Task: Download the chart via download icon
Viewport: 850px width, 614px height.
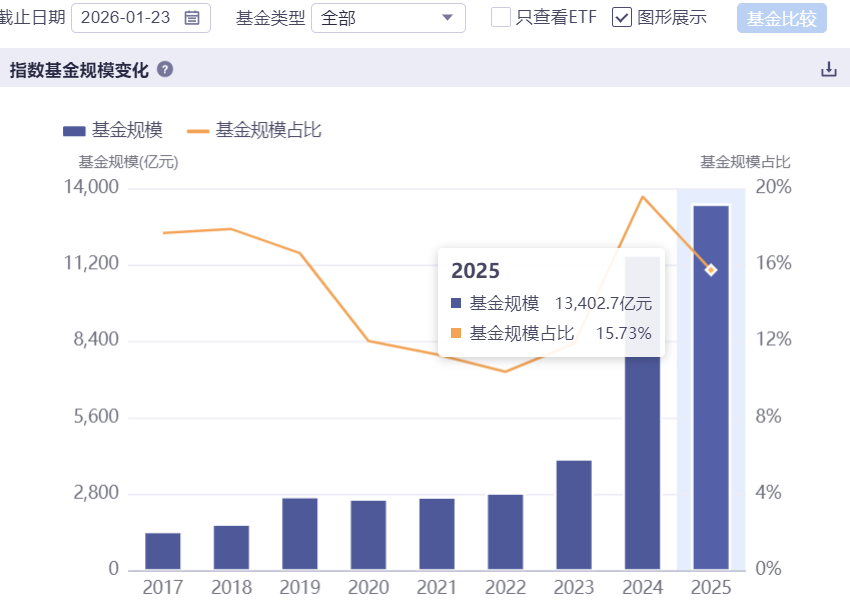Action: (x=828, y=69)
